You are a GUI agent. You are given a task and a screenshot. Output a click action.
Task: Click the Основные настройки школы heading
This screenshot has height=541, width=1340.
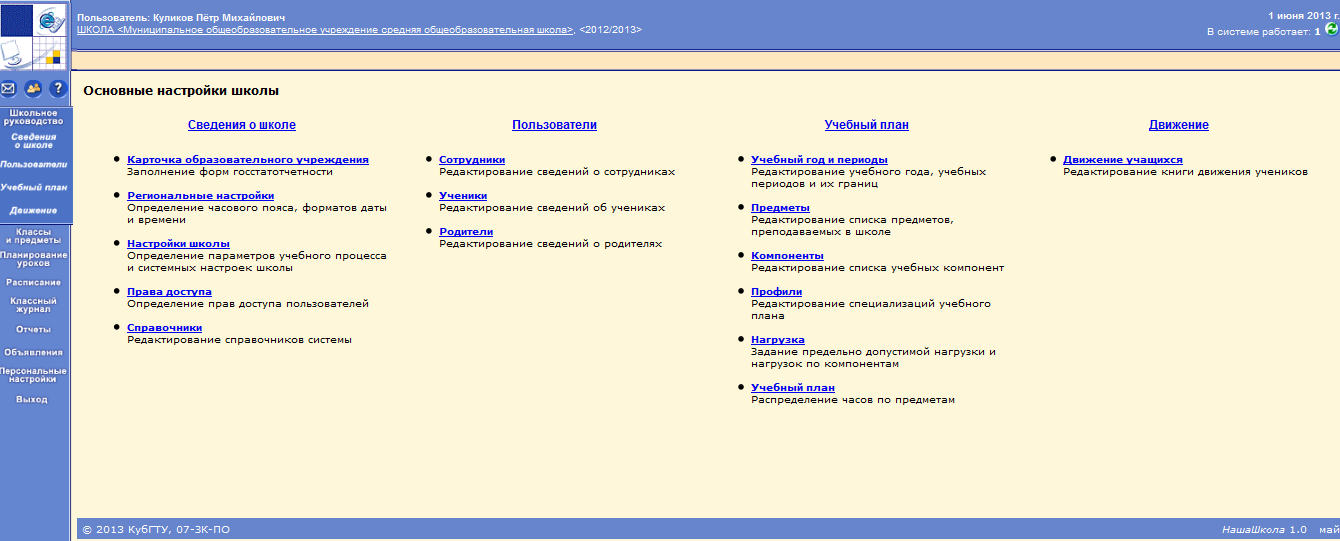[181, 91]
